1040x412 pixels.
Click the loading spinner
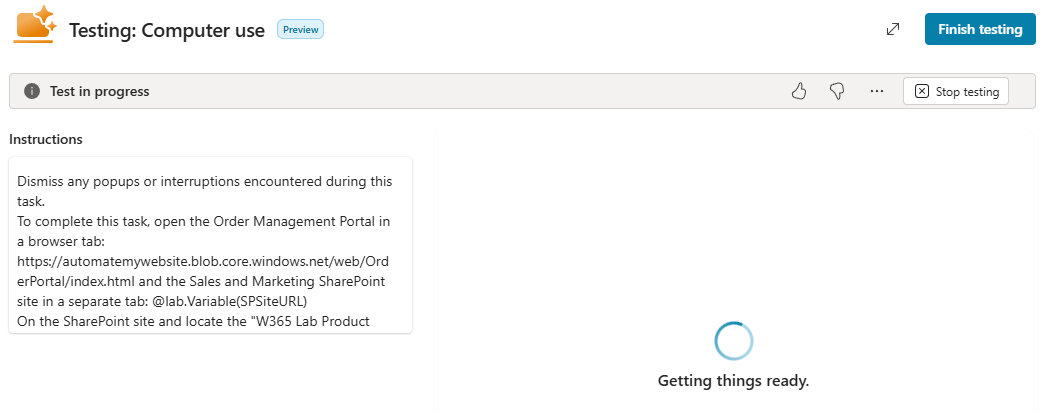tap(734, 341)
